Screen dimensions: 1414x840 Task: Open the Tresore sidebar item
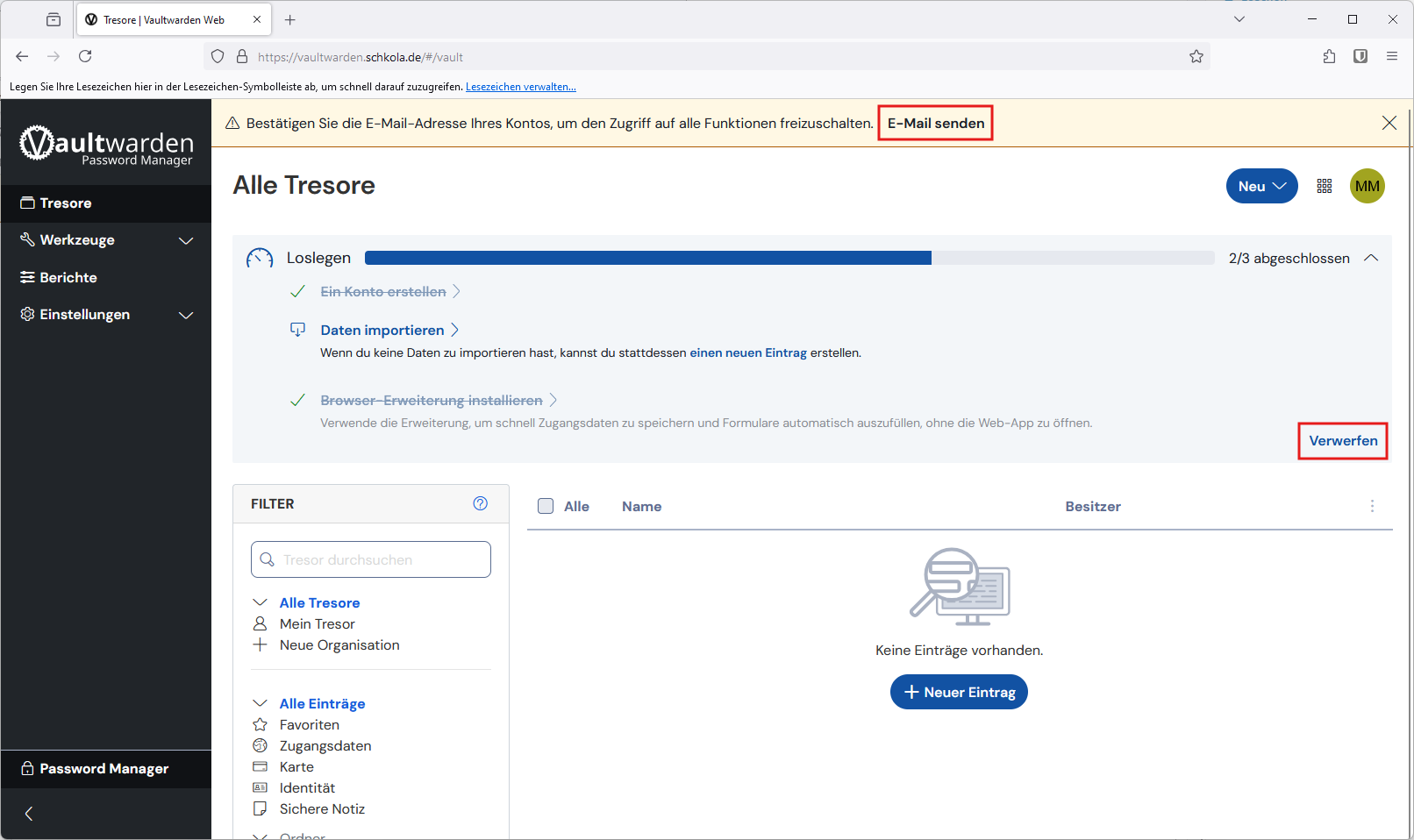coord(105,203)
